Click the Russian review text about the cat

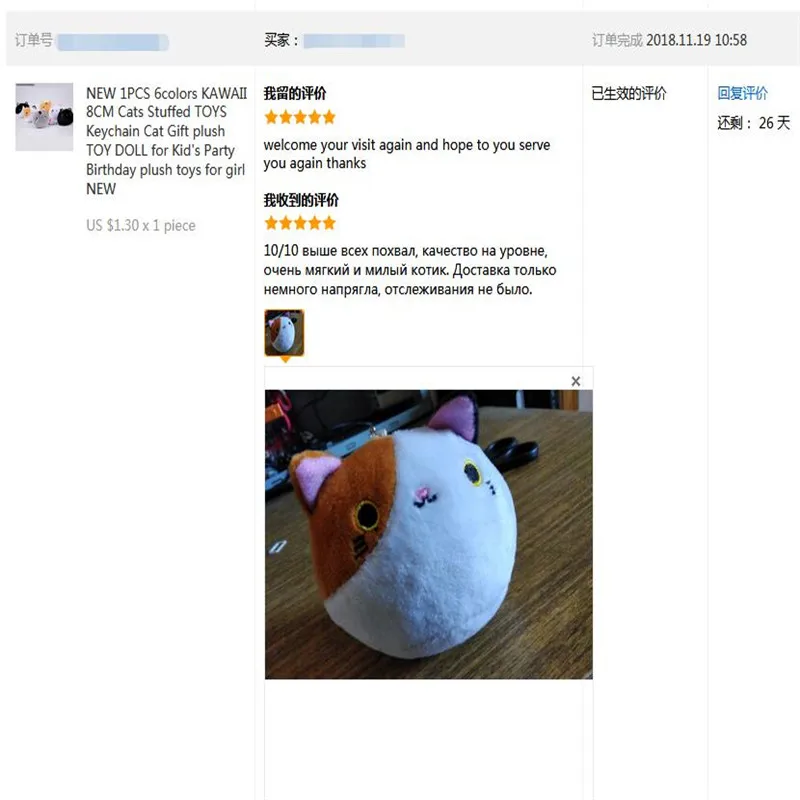(x=410, y=270)
